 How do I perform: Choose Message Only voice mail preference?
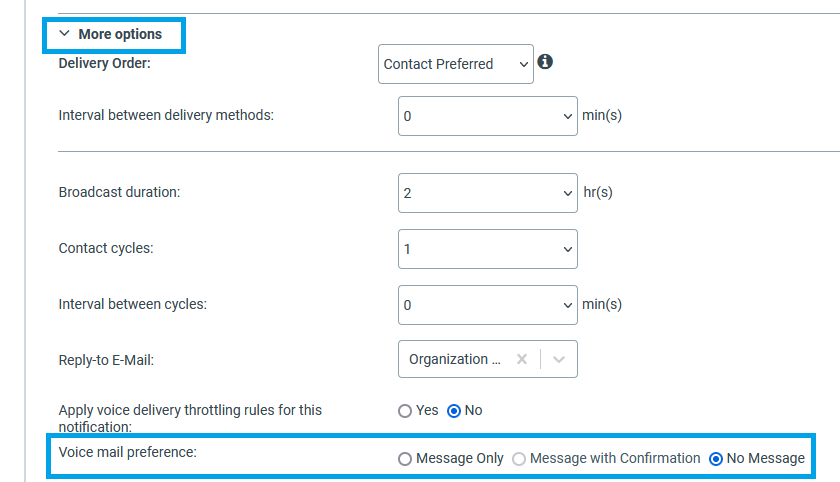pos(405,459)
